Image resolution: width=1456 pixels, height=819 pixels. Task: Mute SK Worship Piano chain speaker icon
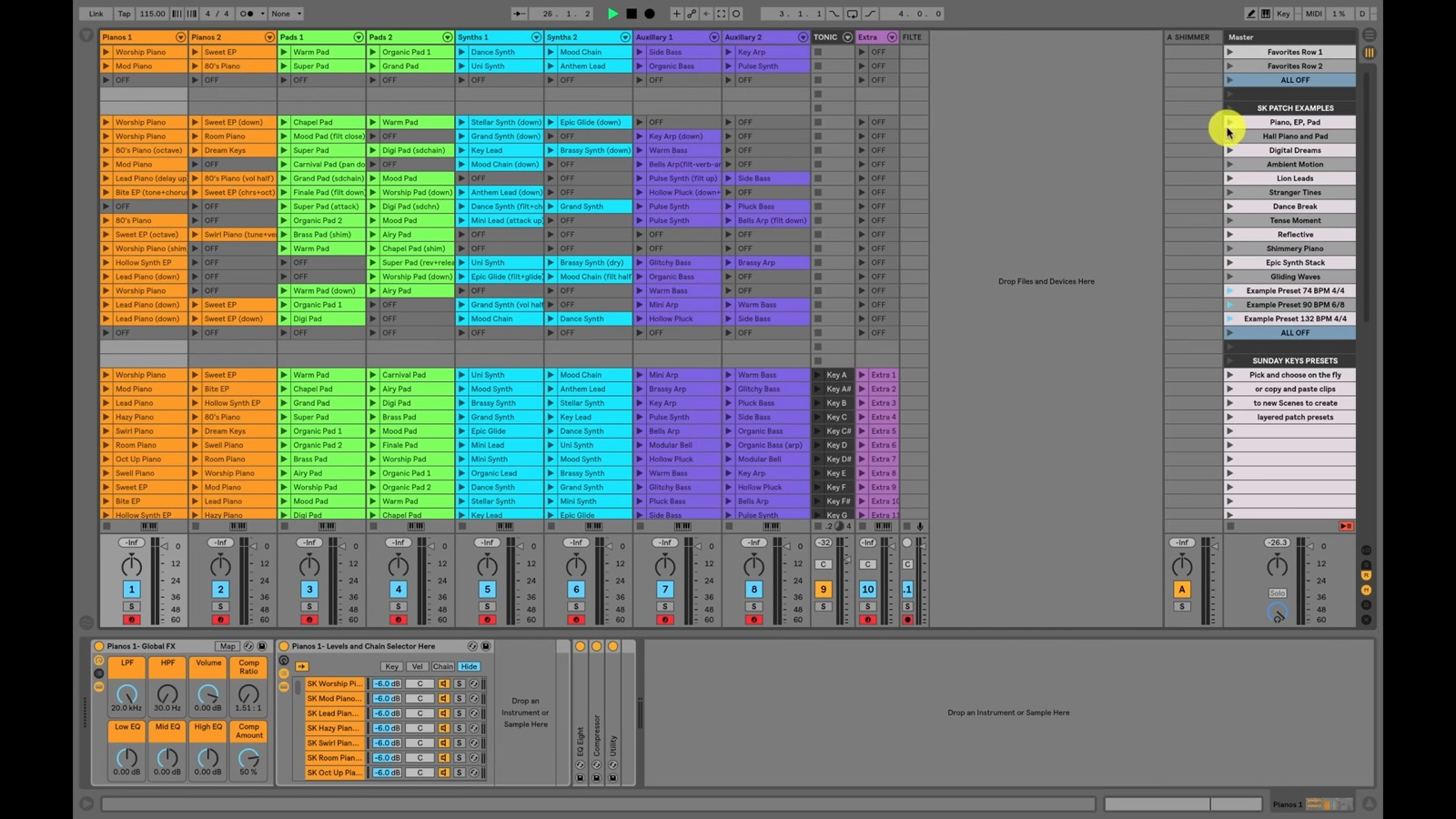pos(444,683)
